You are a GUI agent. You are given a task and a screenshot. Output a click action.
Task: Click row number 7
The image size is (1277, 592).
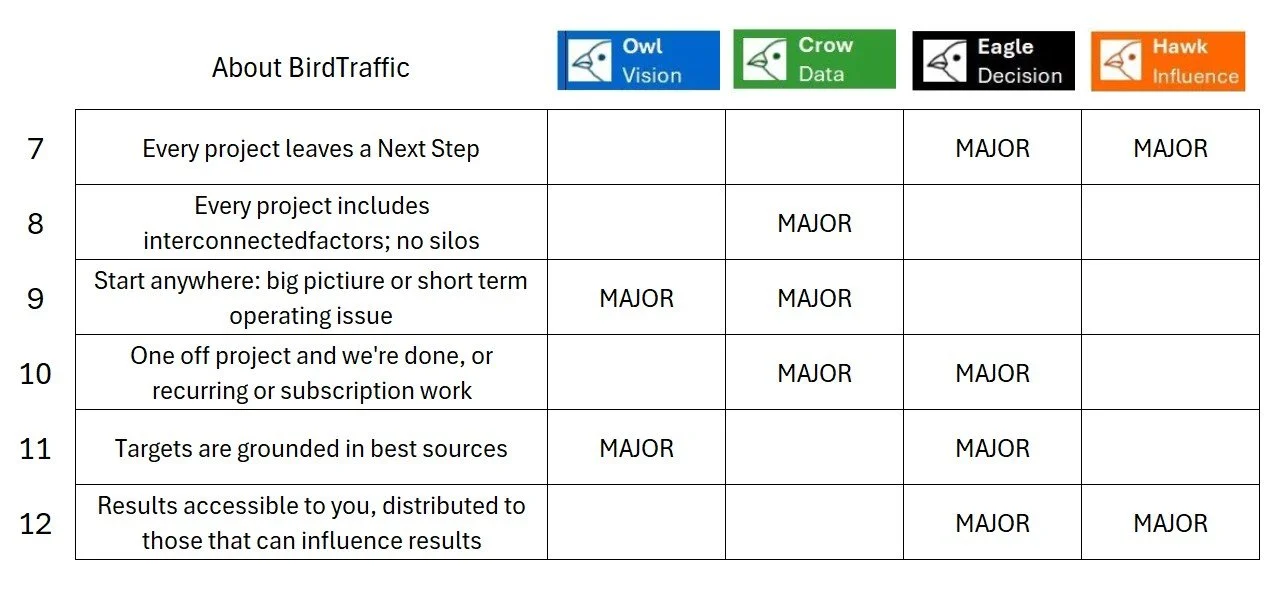point(36,149)
